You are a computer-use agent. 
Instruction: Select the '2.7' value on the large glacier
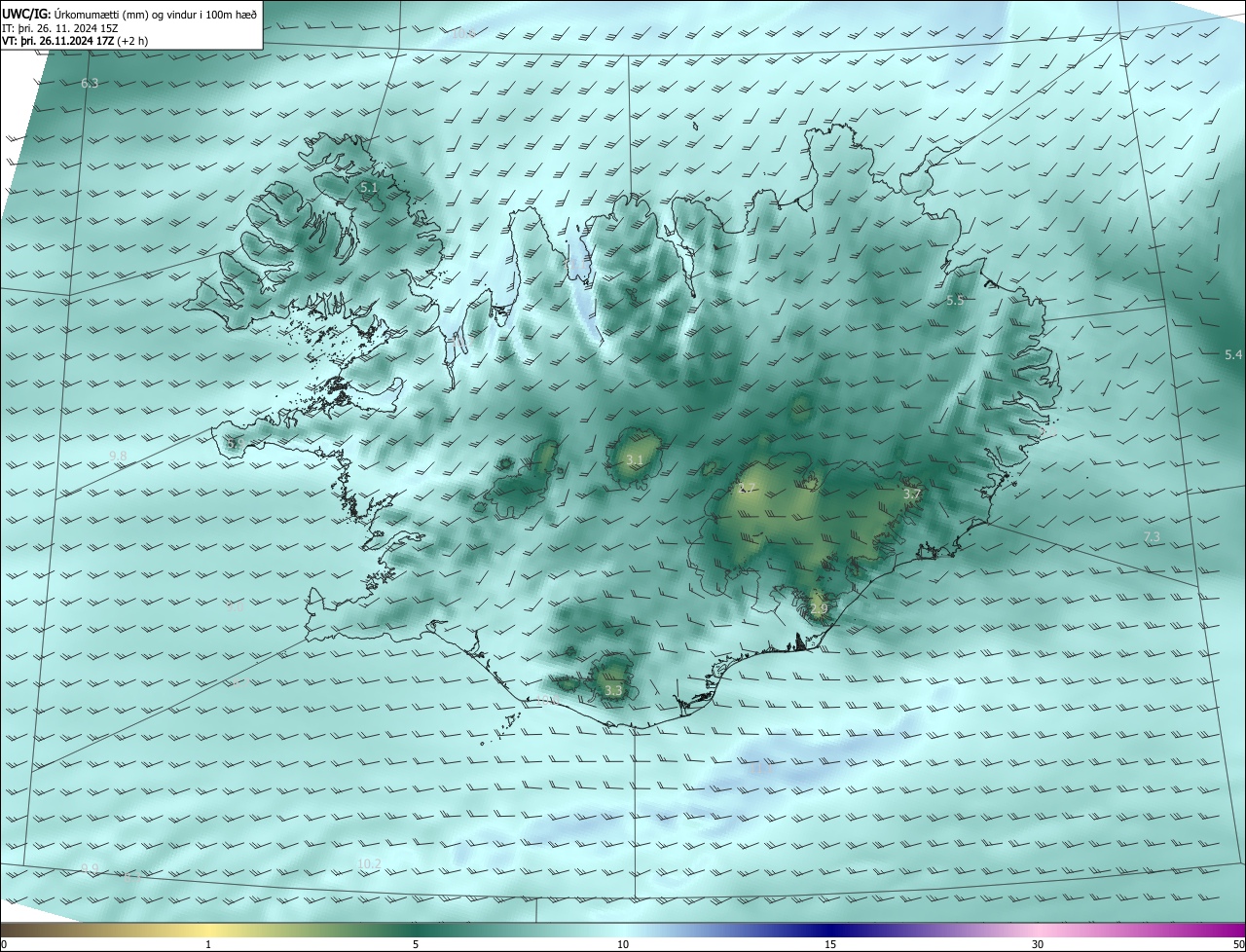point(748,488)
